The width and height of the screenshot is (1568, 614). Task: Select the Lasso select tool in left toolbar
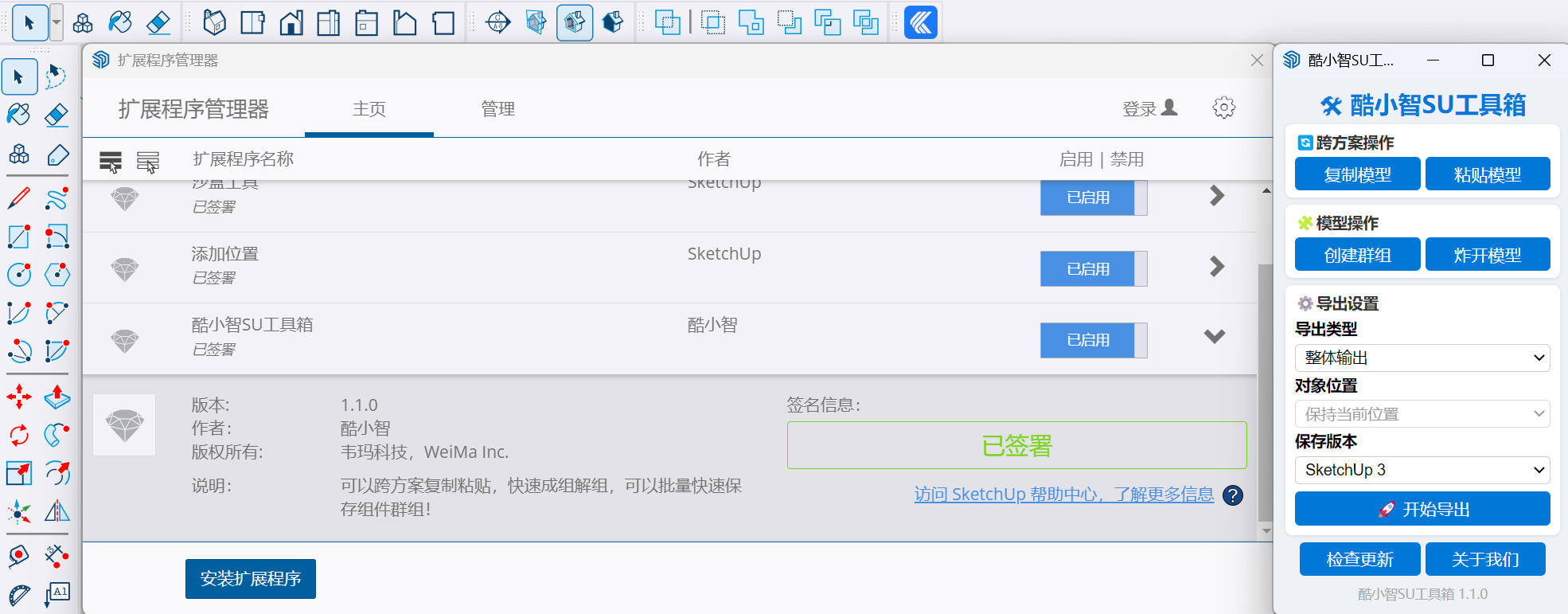57,77
